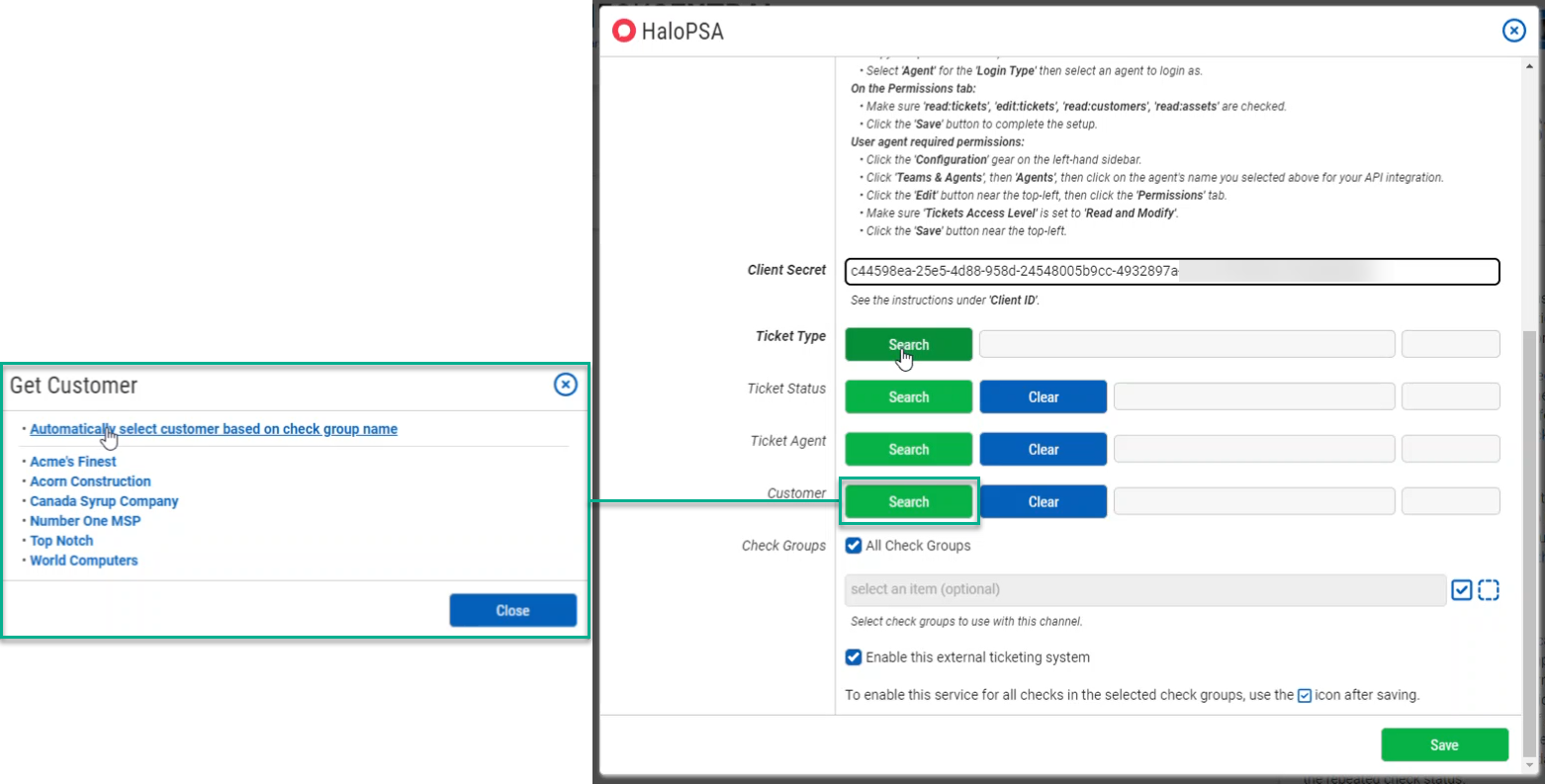The image size is (1545, 784).
Task: Click the Ticket Type name field
Action: click(1187, 344)
